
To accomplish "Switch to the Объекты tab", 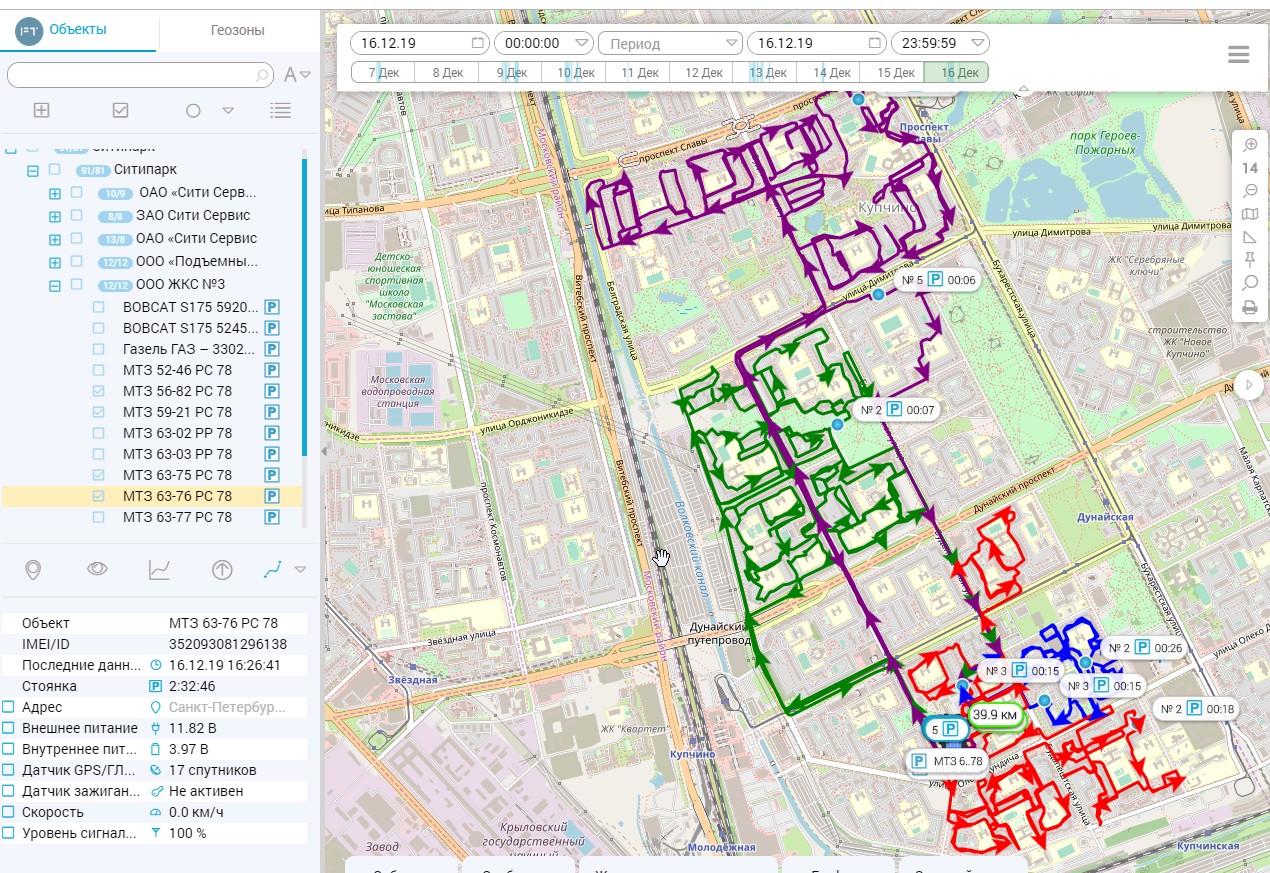I will tap(78, 30).
